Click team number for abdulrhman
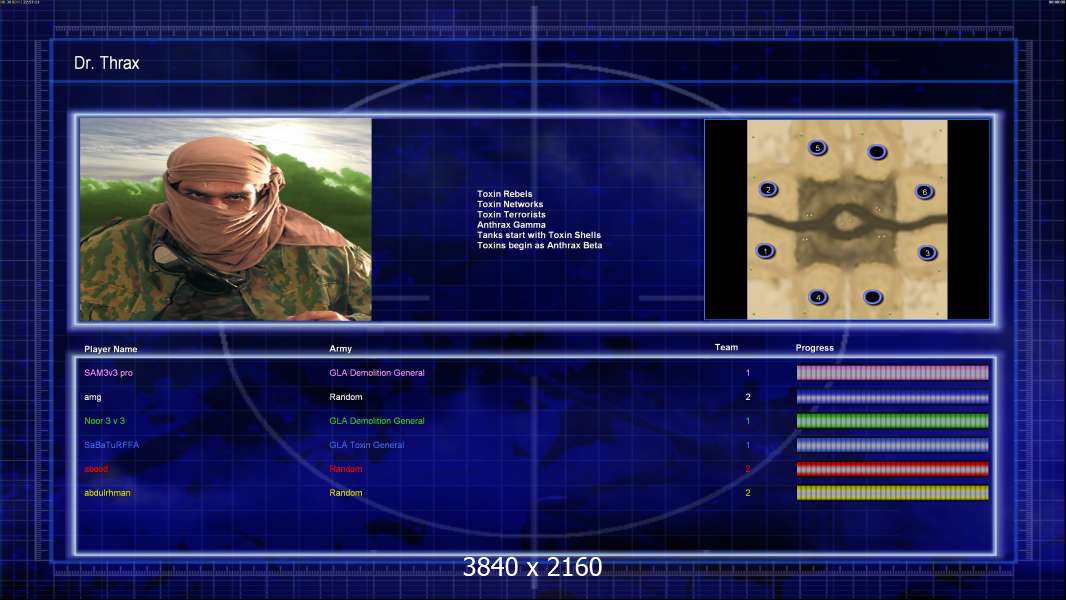This screenshot has width=1066, height=600. click(x=748, y=493)
